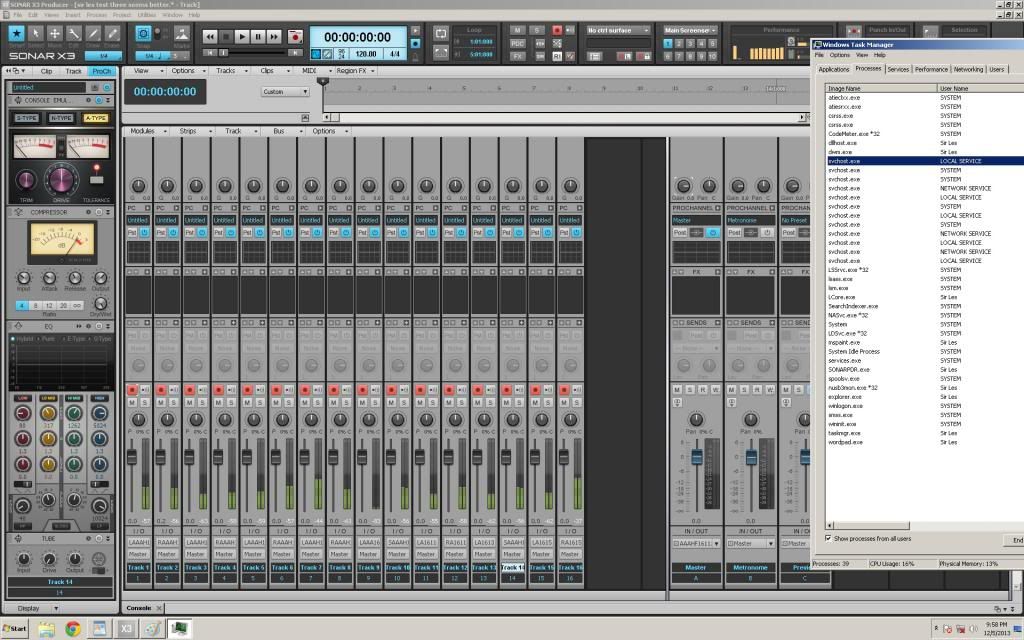Click the Start button on the taskbar
Image resolution: width=1024 pixels, height=640 pixels.
15,628
